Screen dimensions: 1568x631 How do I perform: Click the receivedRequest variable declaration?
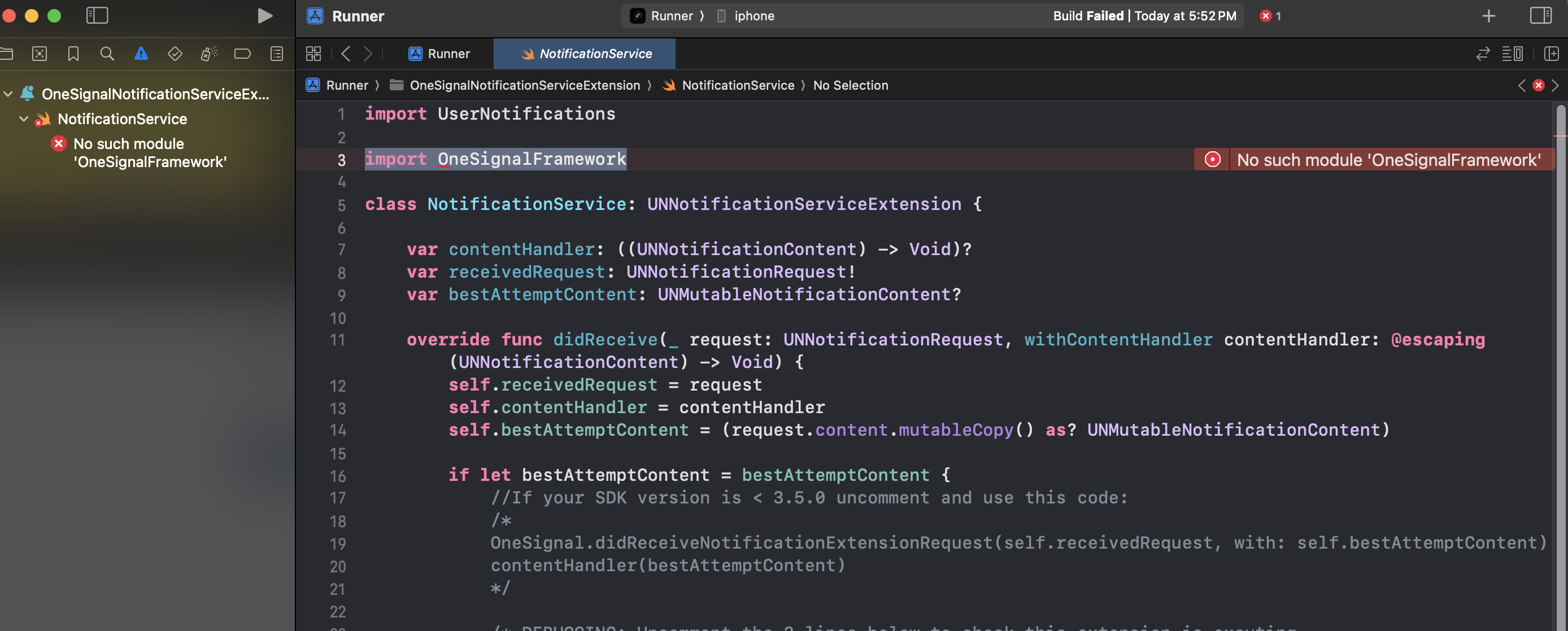(526, 272)
